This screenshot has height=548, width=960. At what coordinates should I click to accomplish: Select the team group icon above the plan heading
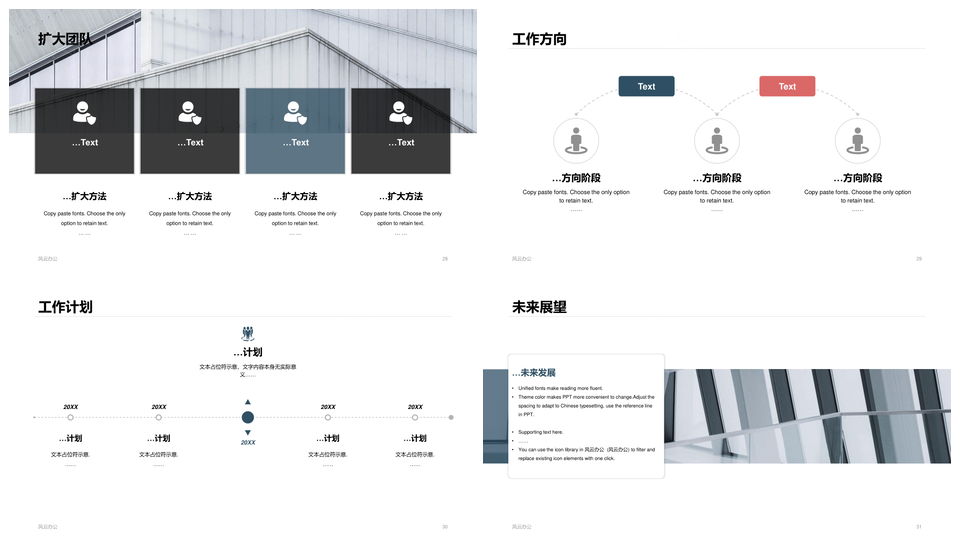pyautogui.click(x=248, y=333)
